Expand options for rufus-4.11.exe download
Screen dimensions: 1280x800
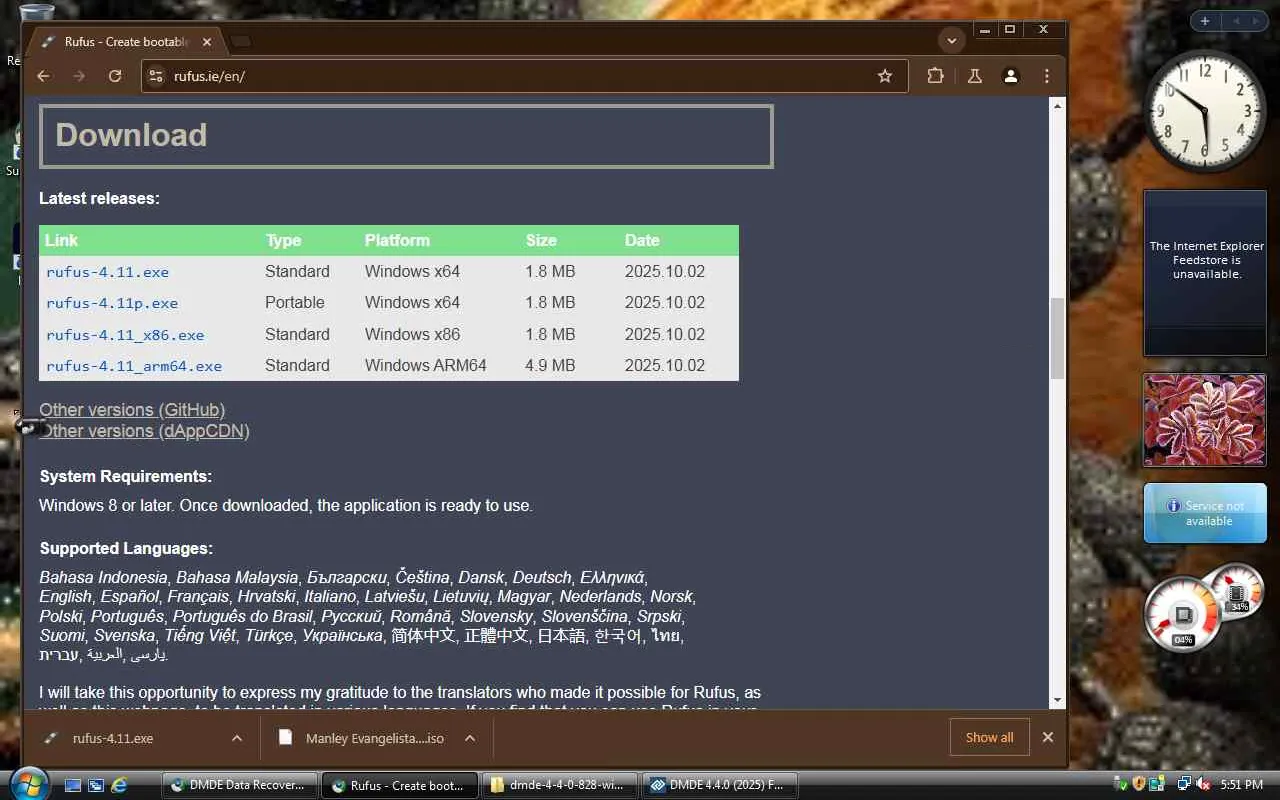(x=237, y=738)
